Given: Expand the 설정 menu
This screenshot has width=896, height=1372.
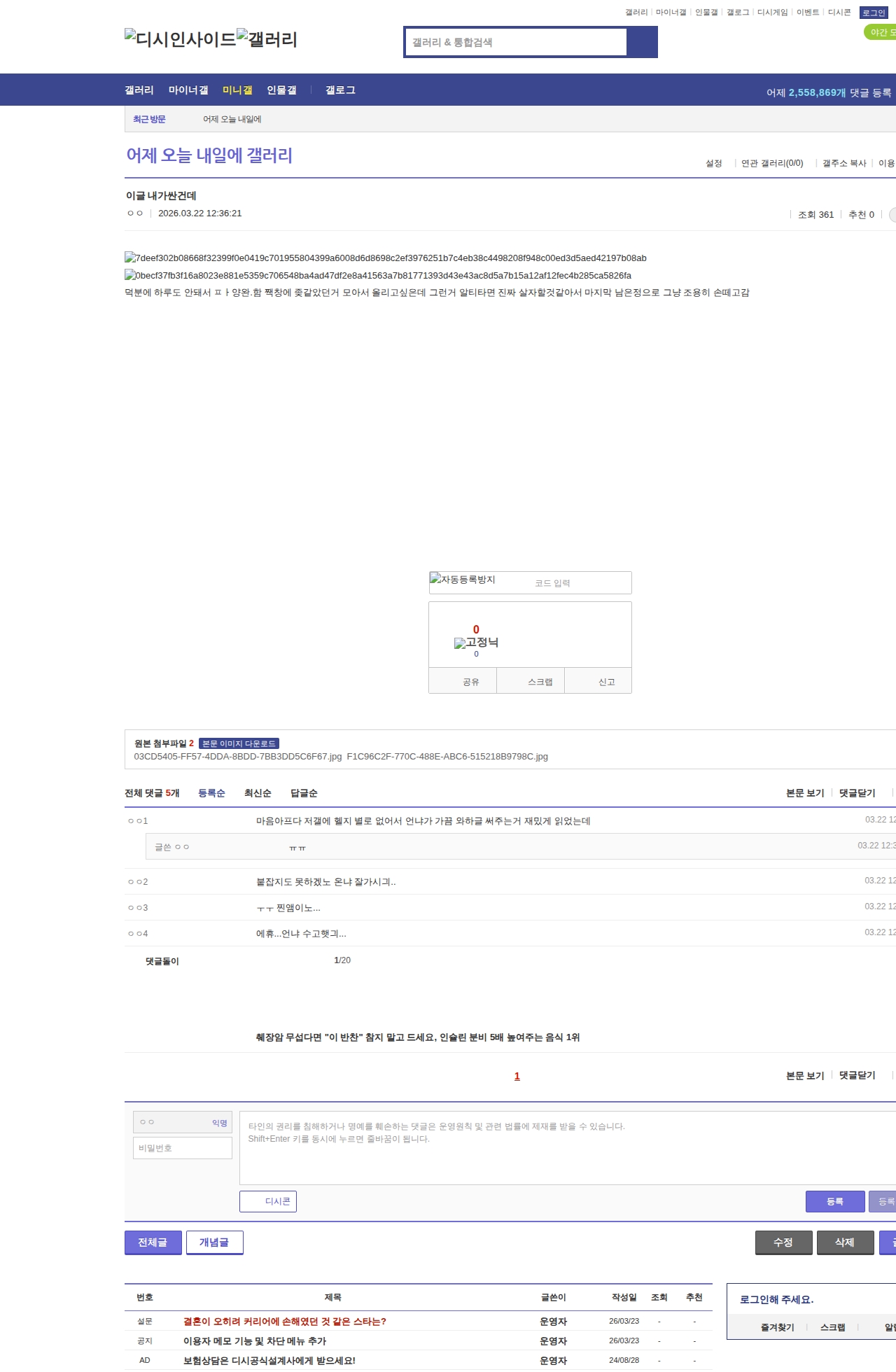Looking at the screenshot, I should [714, 163].
